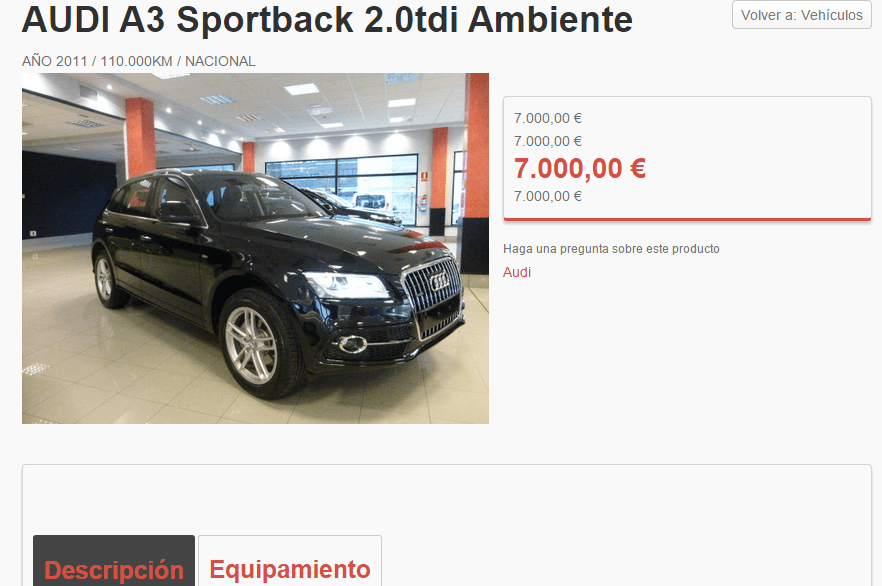
Task: Open the black Audi car photo
Action: click(x=255, y=248)
